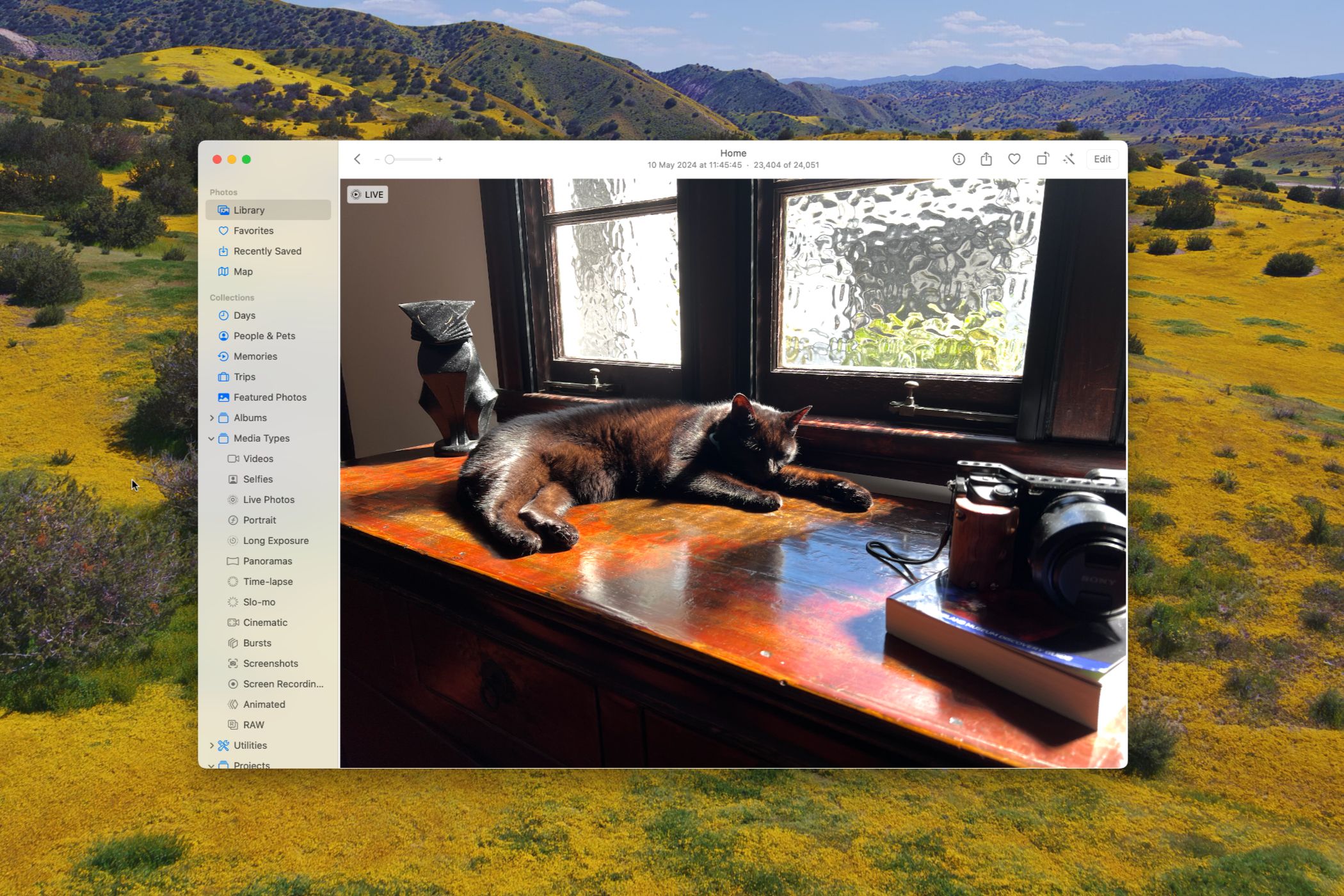Apply Auto Enhance magic wand
The height and width of the screenshot is (896, 1344).
(1069, 159)
